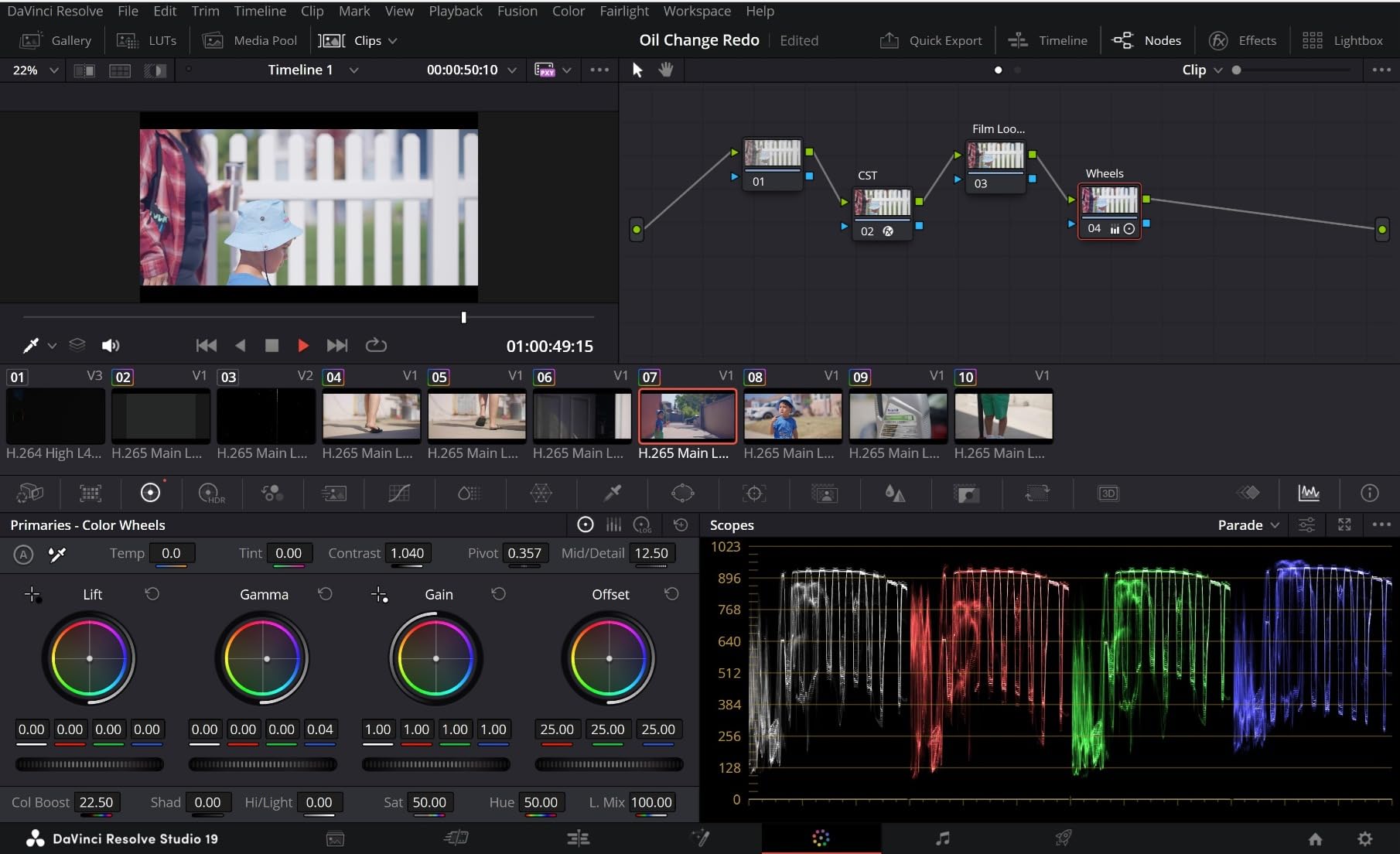Viewport: 1400px width, 854px height.
Task: Open the 3D stereoscopic palette
Action: tap(1108, 493)
